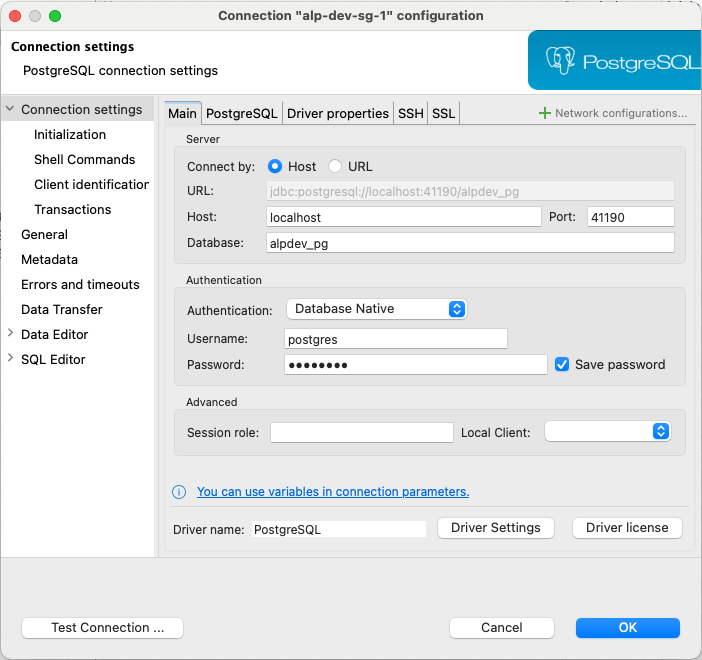The width and height of the screenshot is (702, 660).
Task: Click the PostgreSQL elephant logo
Action: (563, 61)
